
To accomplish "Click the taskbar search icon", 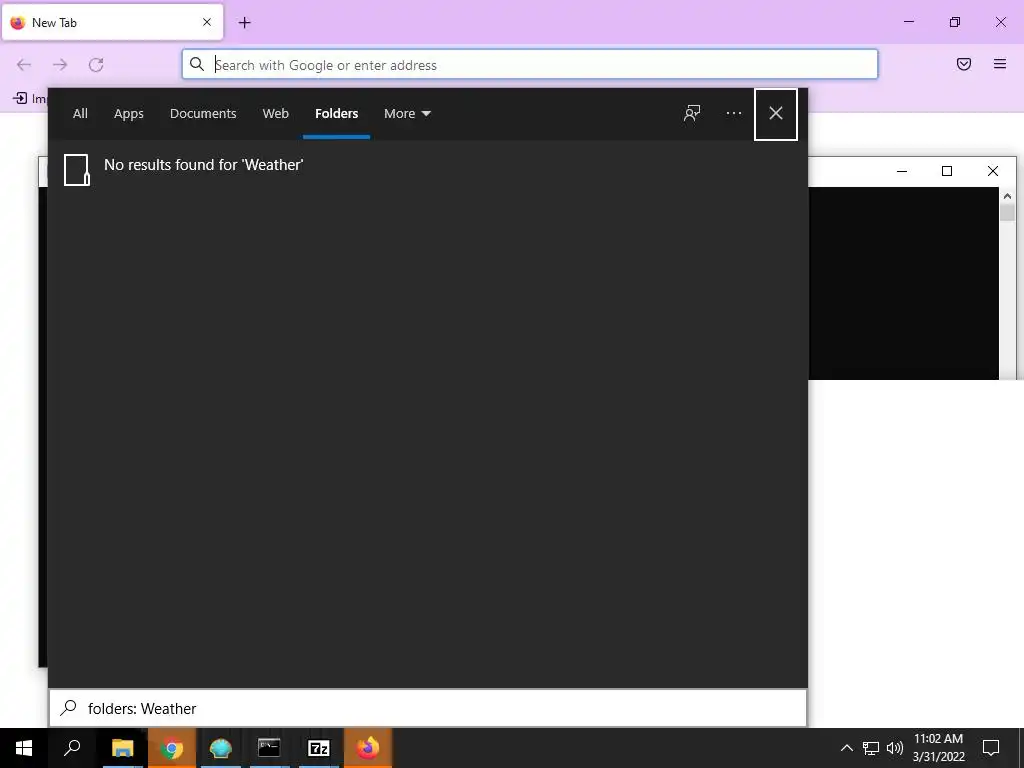I will tap(72, 748).
